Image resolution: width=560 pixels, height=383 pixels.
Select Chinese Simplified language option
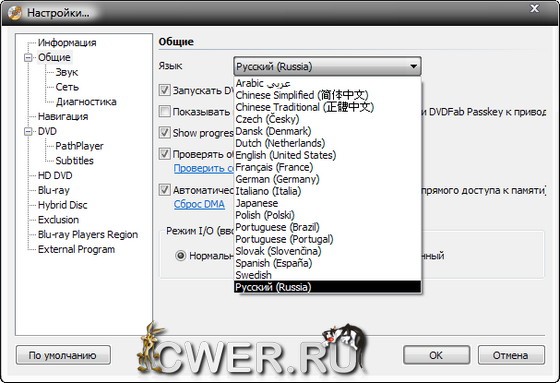point(327,95)
